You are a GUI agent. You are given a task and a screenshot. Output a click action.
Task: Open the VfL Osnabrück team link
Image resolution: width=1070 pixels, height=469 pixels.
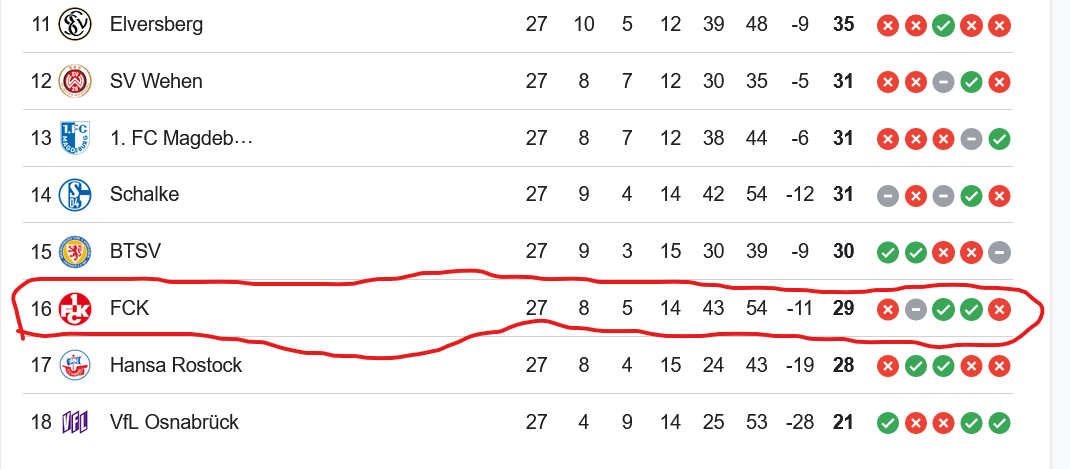pyautogui.click(x=175, y=422)
